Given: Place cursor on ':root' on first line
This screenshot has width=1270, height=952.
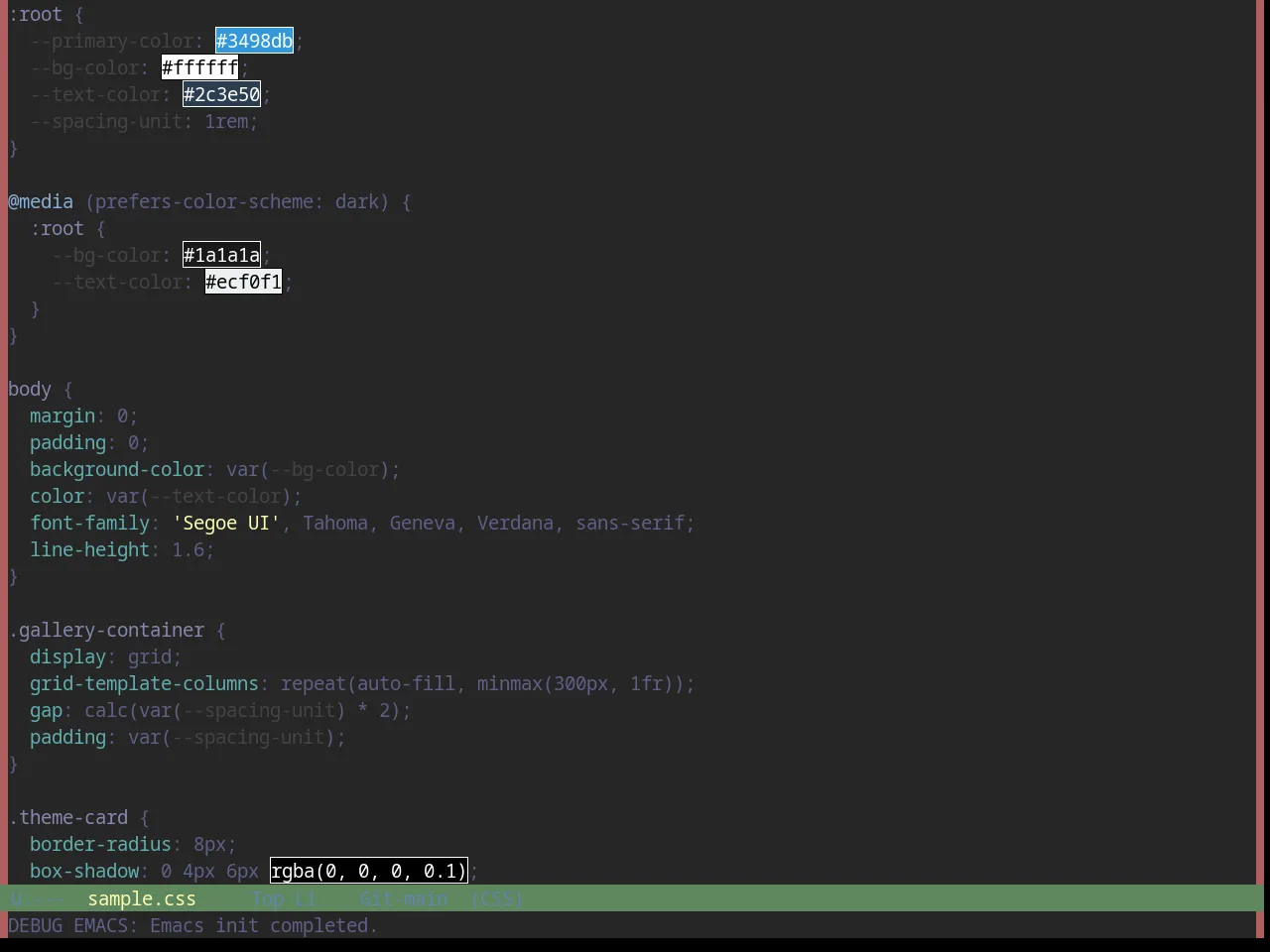Looking at the screenshot, I should [36, 14].
